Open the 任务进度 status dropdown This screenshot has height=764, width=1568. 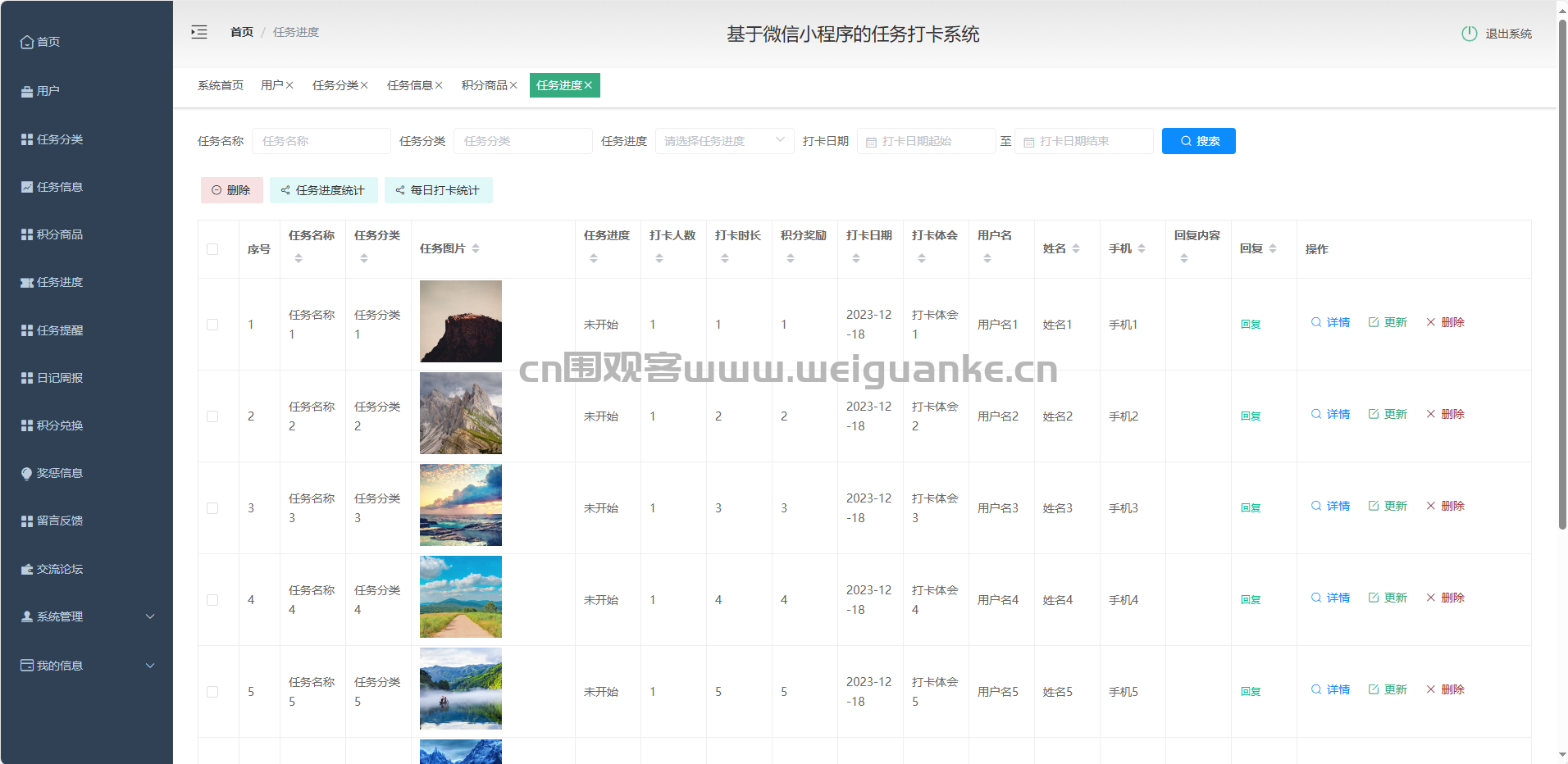[x=724, y=141]
